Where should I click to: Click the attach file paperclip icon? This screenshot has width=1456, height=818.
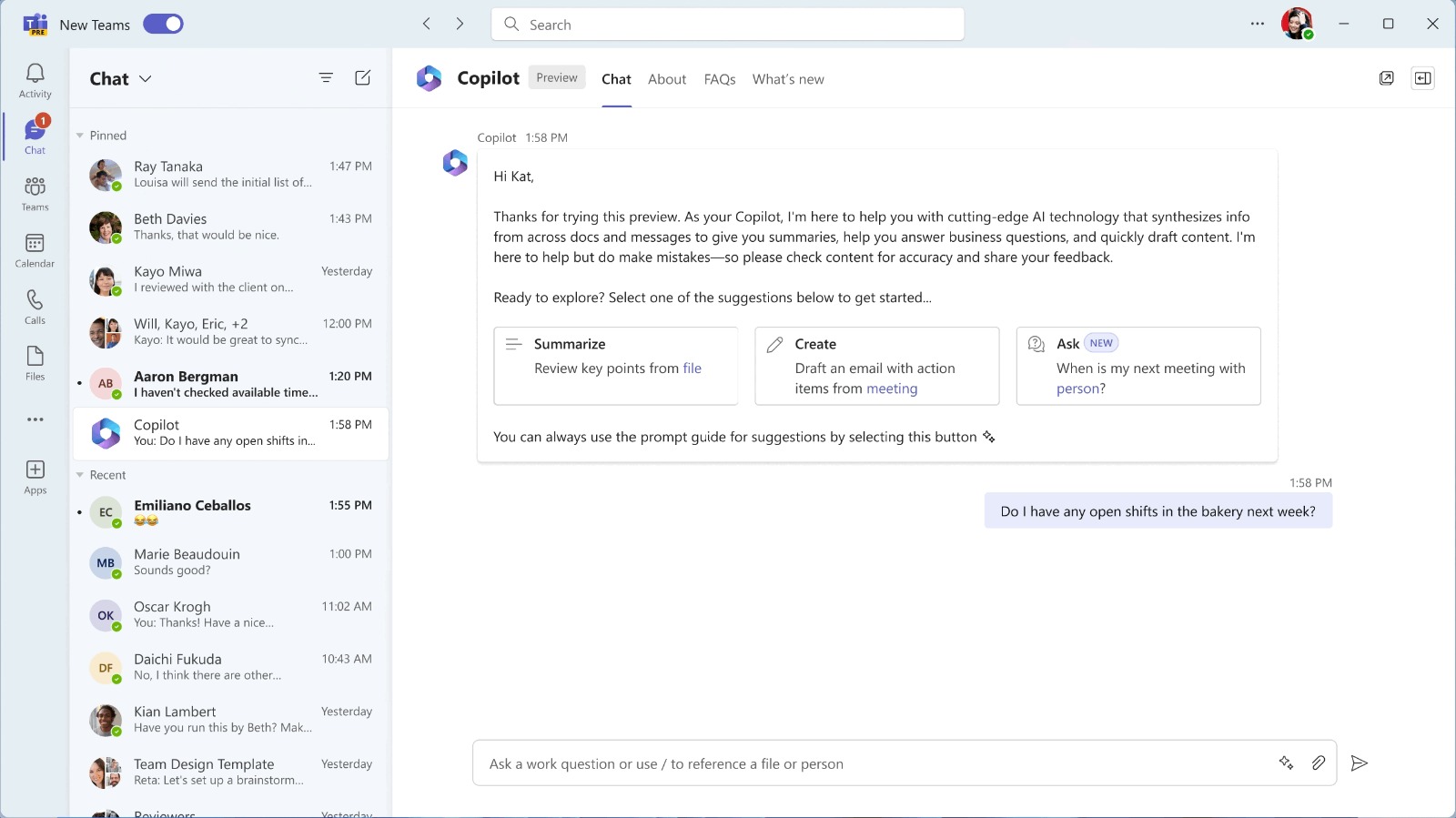pyautogui.click(x=1318, y=763)
